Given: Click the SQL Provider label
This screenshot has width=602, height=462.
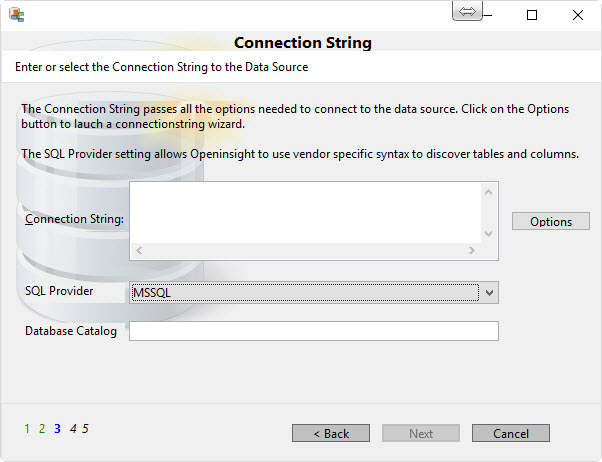Looking at the screenshot, I should [x=59, y=291].
